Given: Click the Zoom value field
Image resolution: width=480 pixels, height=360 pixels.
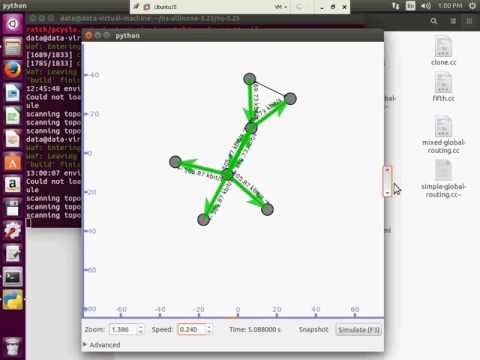Looking at the screenshot, I should (x=123, y=330).
